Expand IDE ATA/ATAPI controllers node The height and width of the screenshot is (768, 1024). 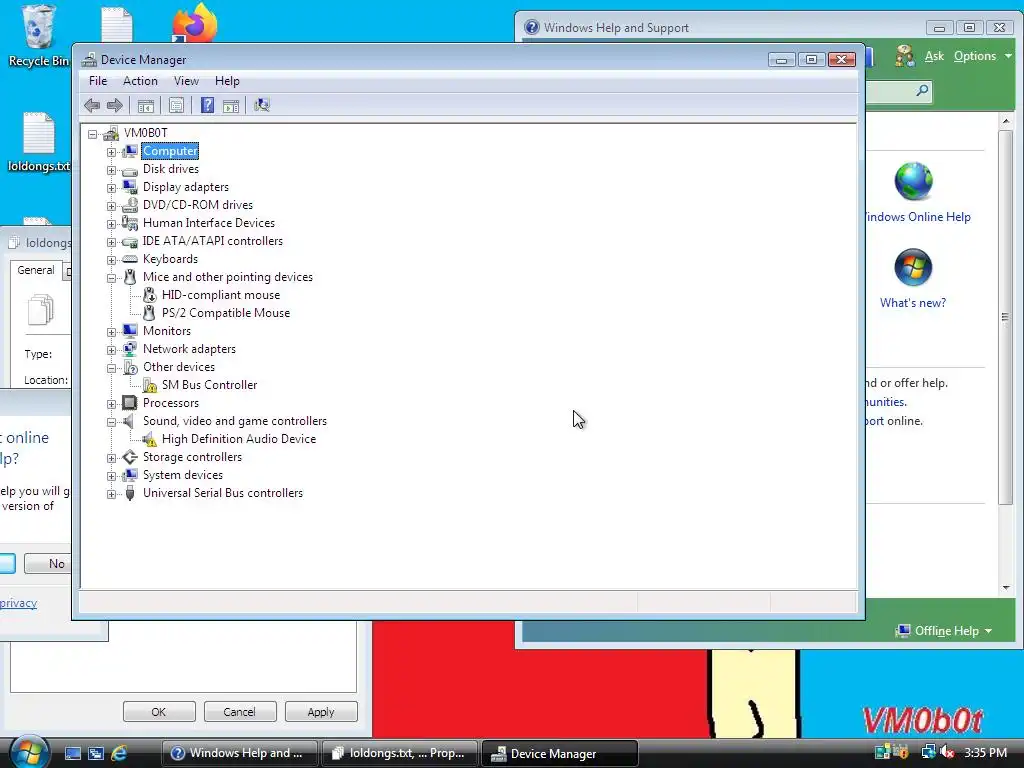tap(111, 242)
